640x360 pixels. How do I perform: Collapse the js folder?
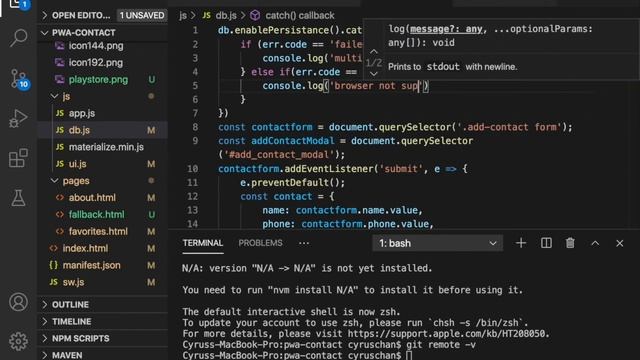pyautogui.click(x=66, y=97)
